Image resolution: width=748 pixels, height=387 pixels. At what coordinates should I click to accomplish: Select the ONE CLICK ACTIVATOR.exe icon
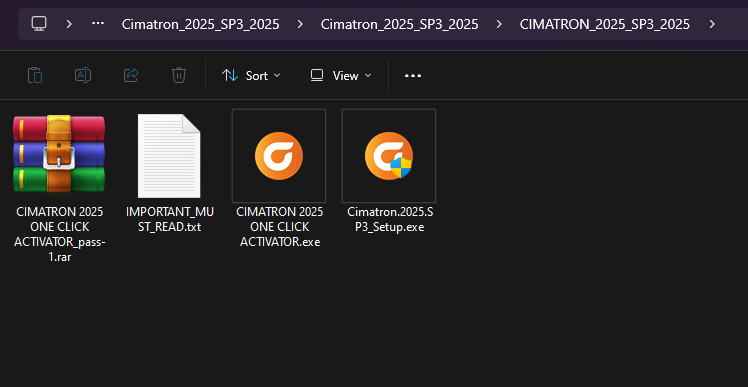[279, 156]
